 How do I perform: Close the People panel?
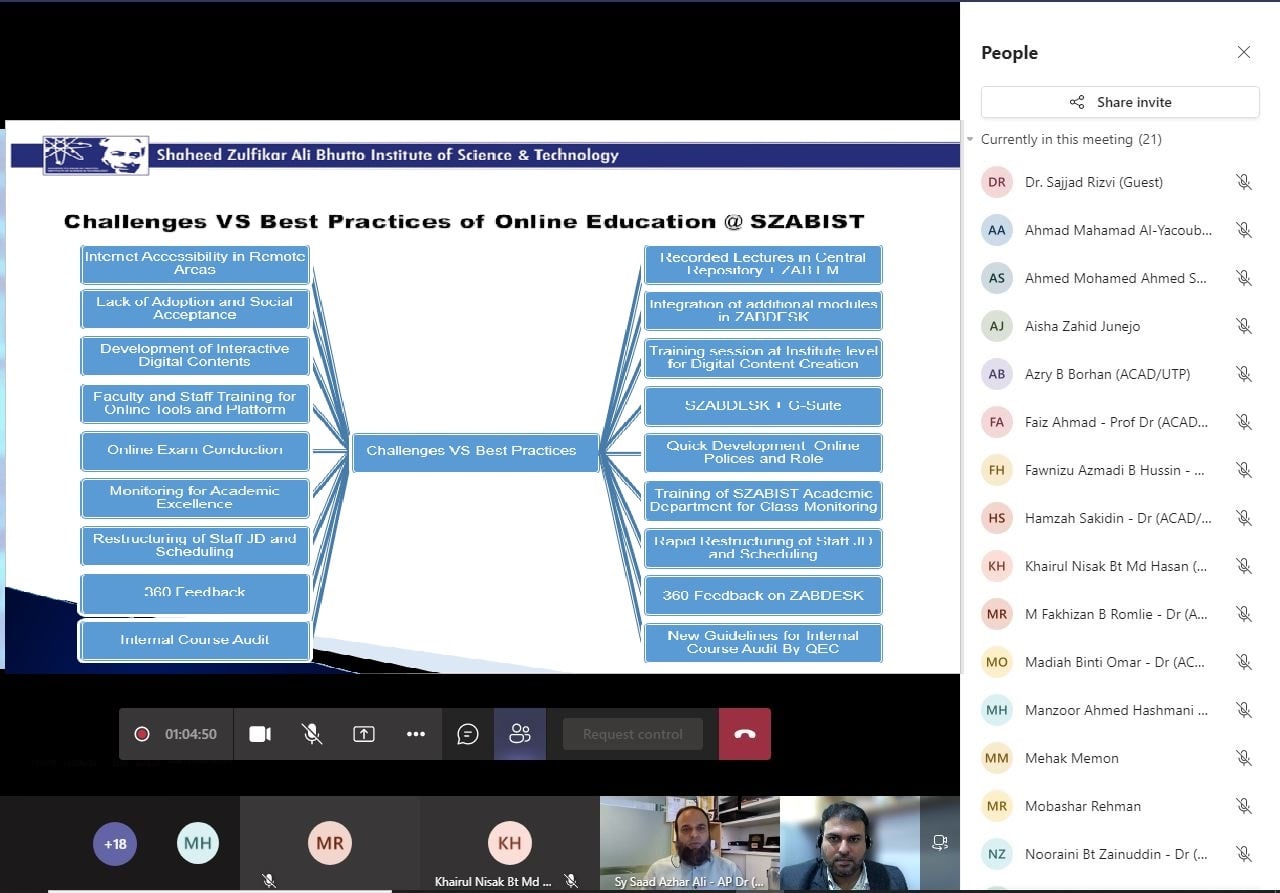point(1244,52)
